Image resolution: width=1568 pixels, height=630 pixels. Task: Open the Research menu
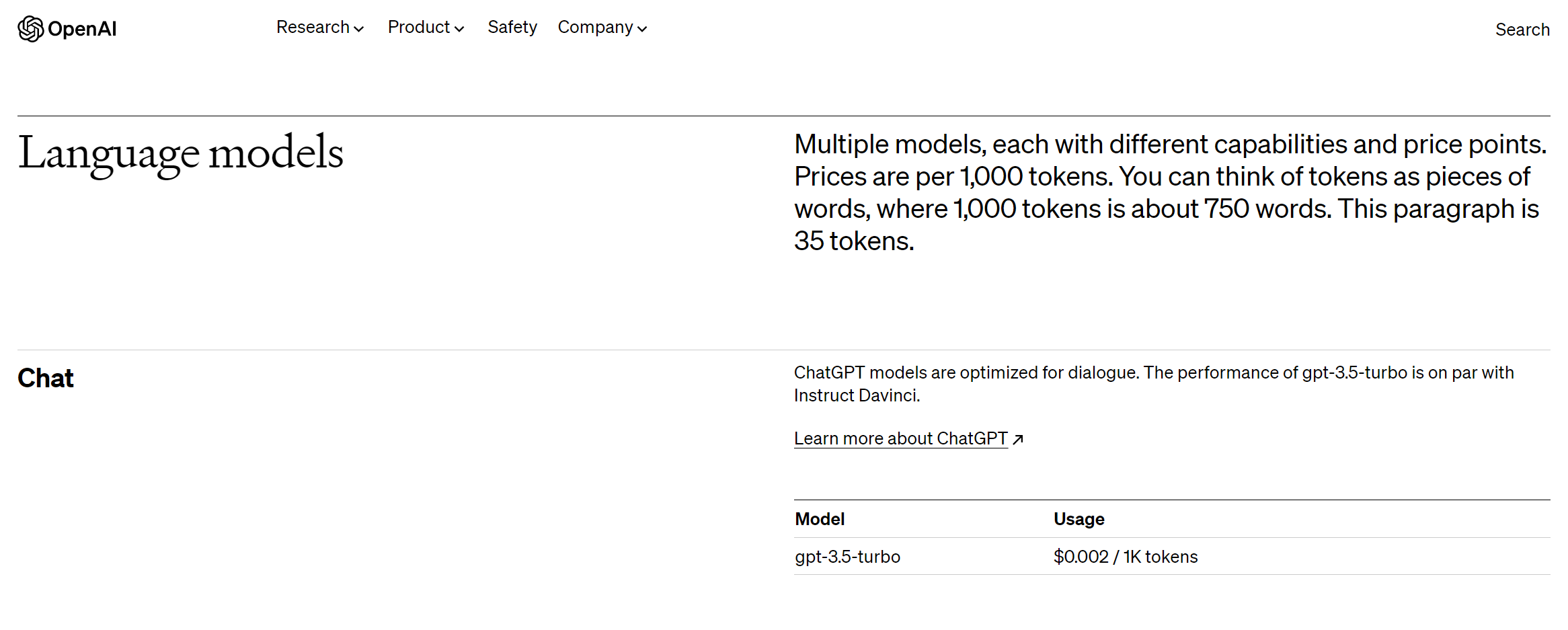pos(313,28)
